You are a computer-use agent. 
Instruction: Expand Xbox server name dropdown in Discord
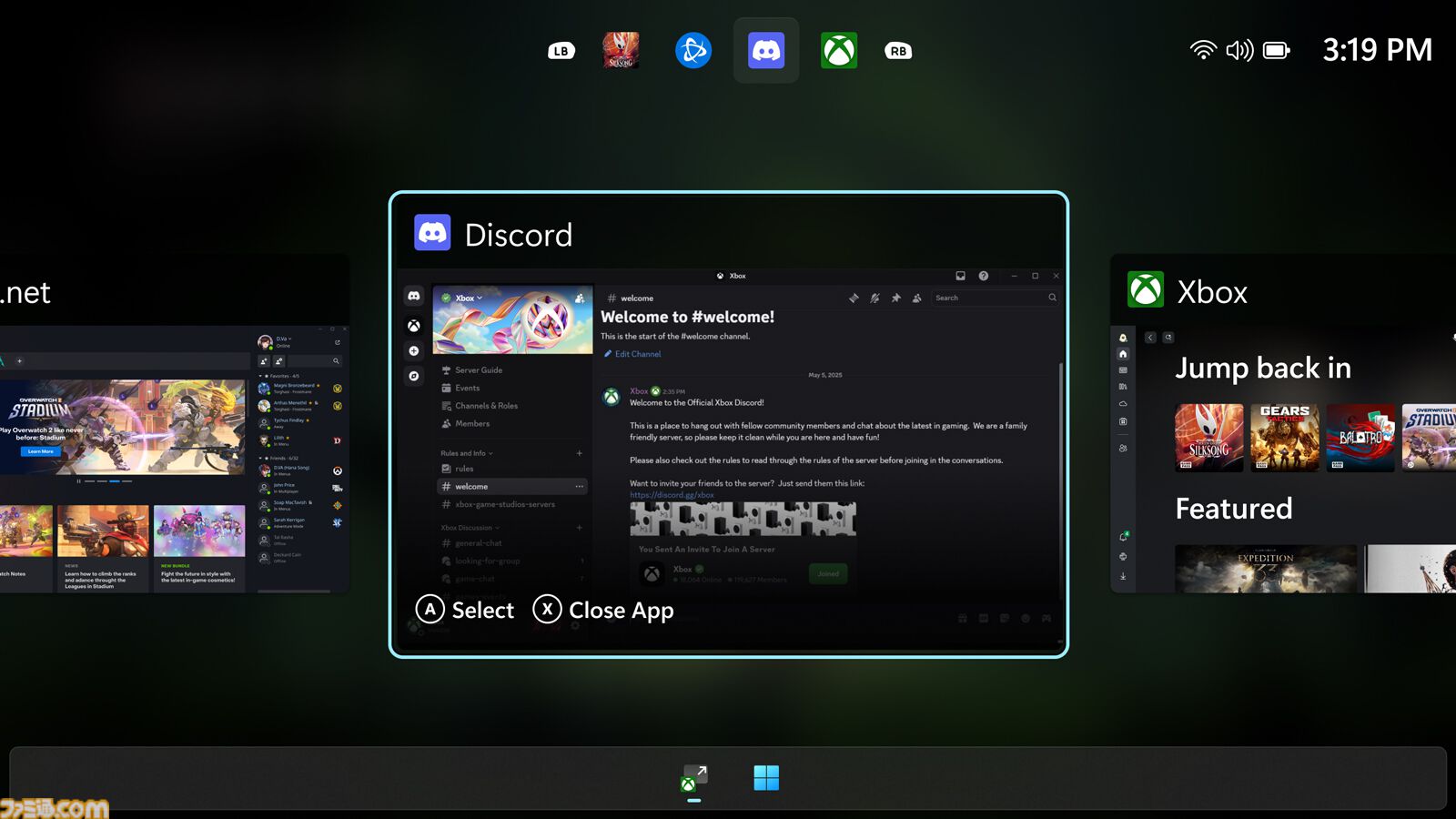[x=470, y=298]
